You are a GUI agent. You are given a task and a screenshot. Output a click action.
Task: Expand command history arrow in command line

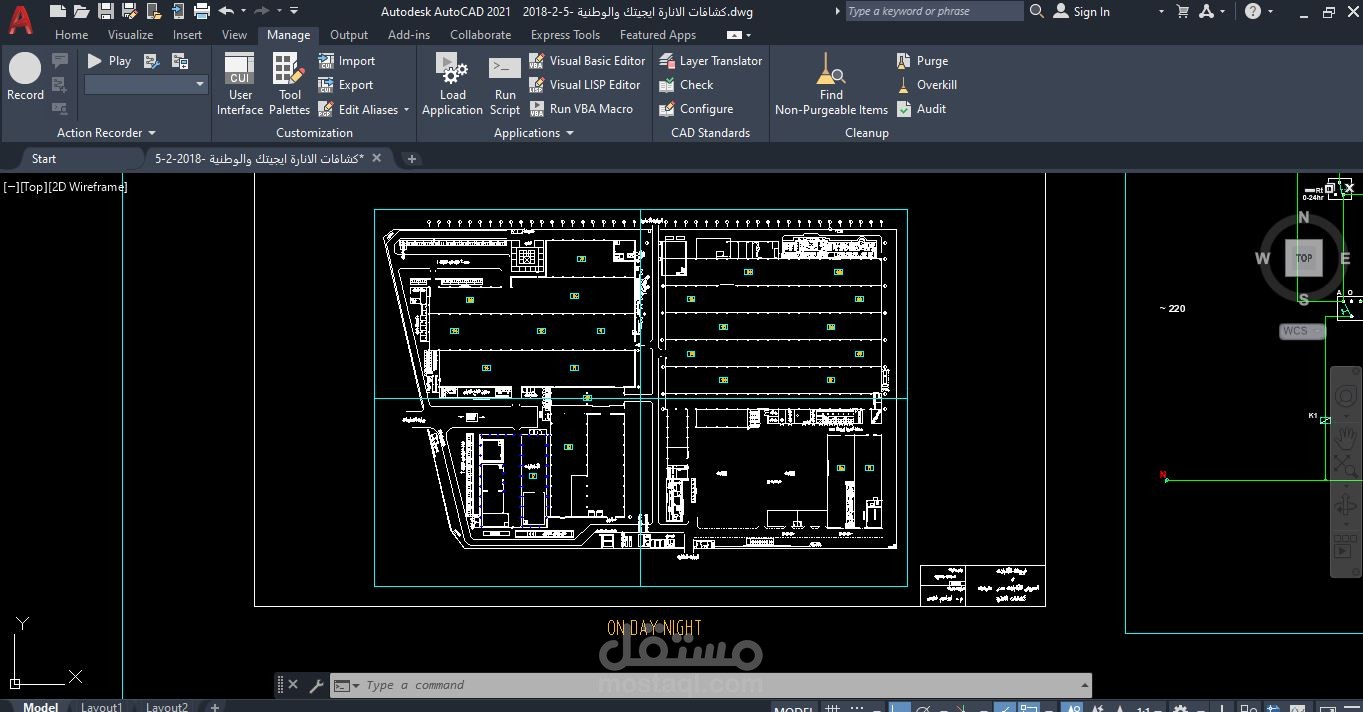coord(1084,685)
